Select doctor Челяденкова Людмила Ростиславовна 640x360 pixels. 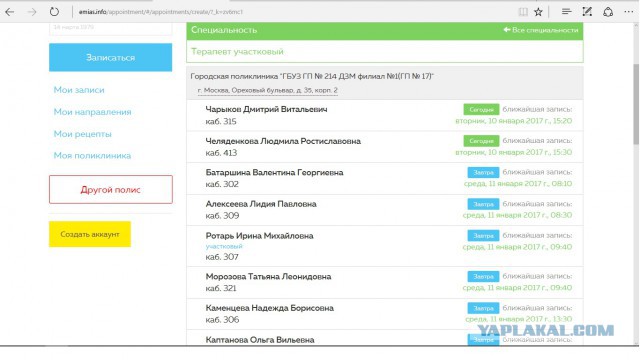283,141
